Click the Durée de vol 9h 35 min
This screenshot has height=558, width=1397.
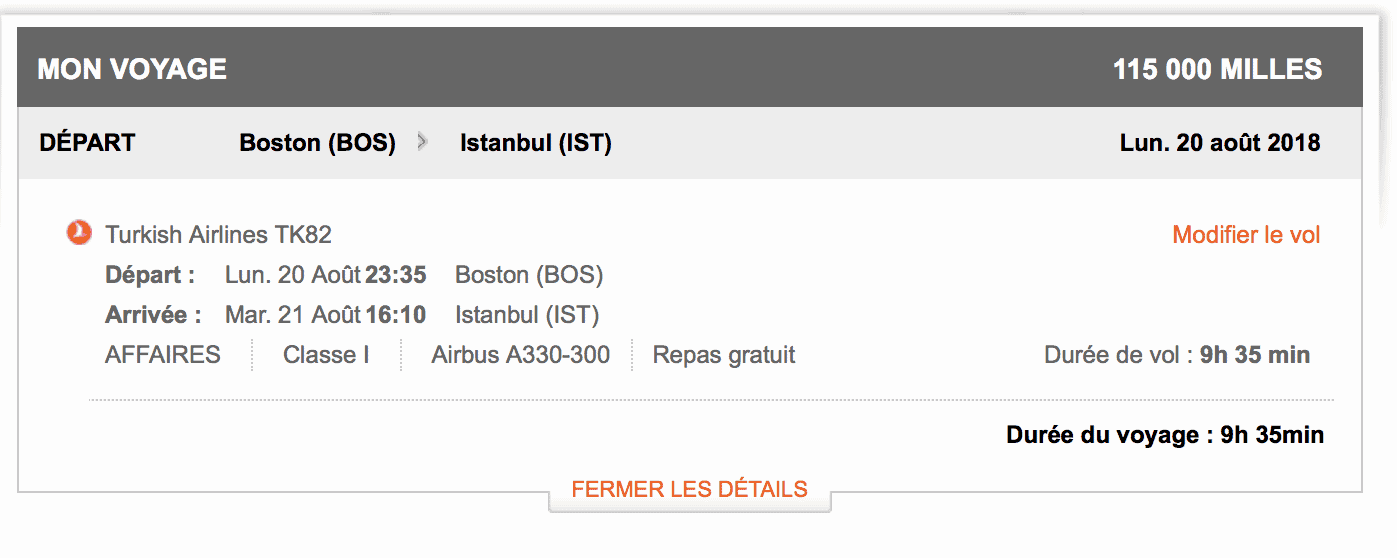coord(1176,355)
